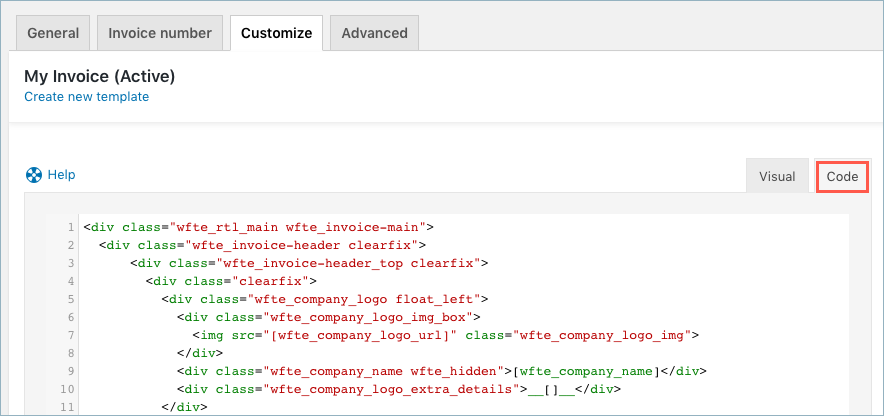Image resolution: width=884 pixels, height=416 pixels.
Task: Click code line 2 wfte_invoice-header div
Action: (x=262, y=245)
